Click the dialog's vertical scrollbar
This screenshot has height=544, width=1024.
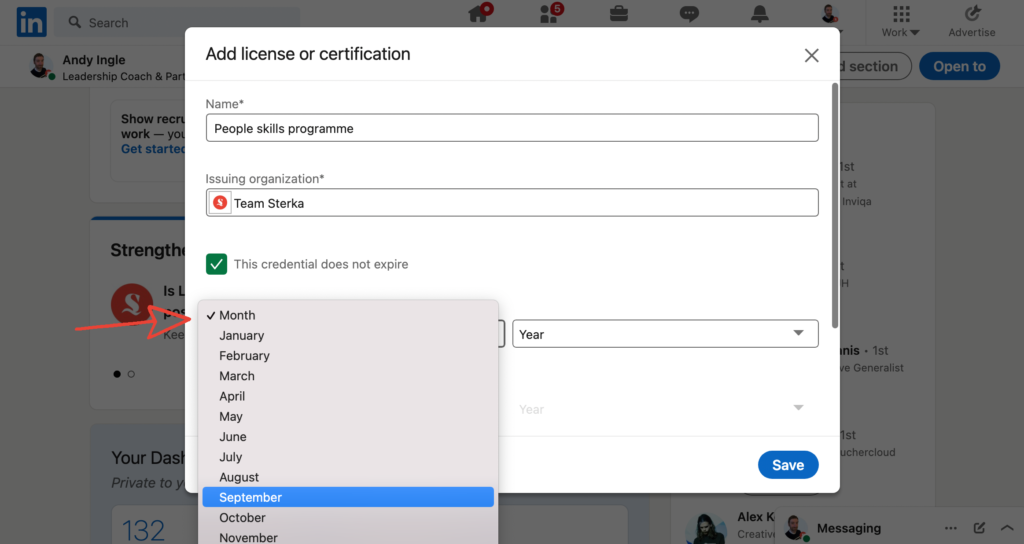click(835, 200)
